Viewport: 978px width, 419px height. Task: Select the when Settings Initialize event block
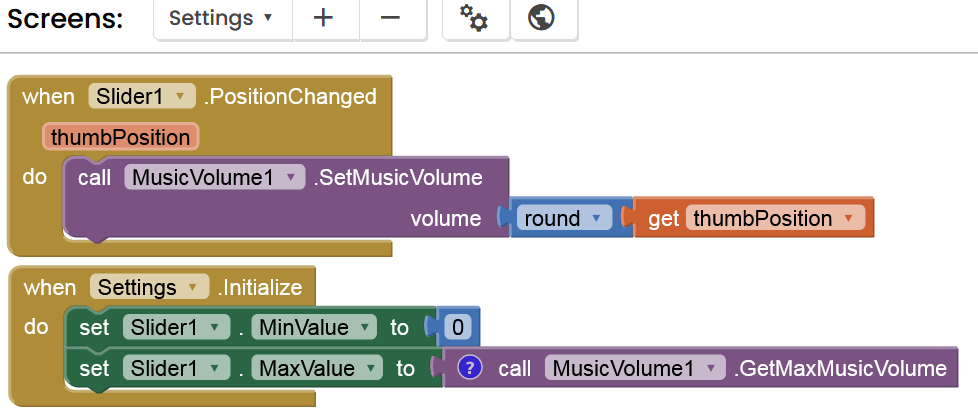(x=49, y=288)
